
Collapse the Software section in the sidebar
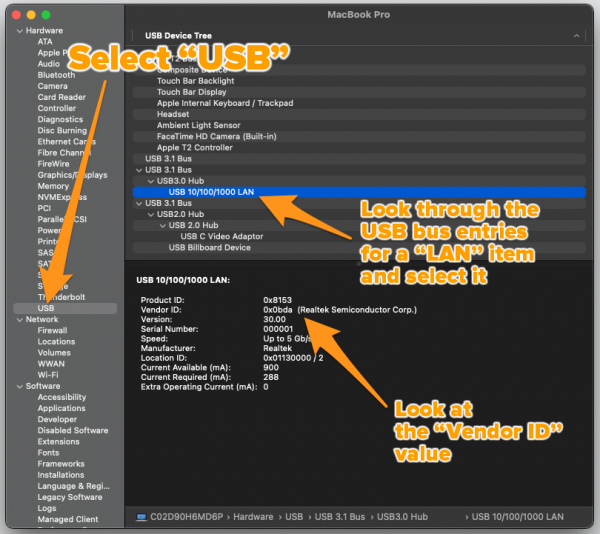[x=18, y=386]
